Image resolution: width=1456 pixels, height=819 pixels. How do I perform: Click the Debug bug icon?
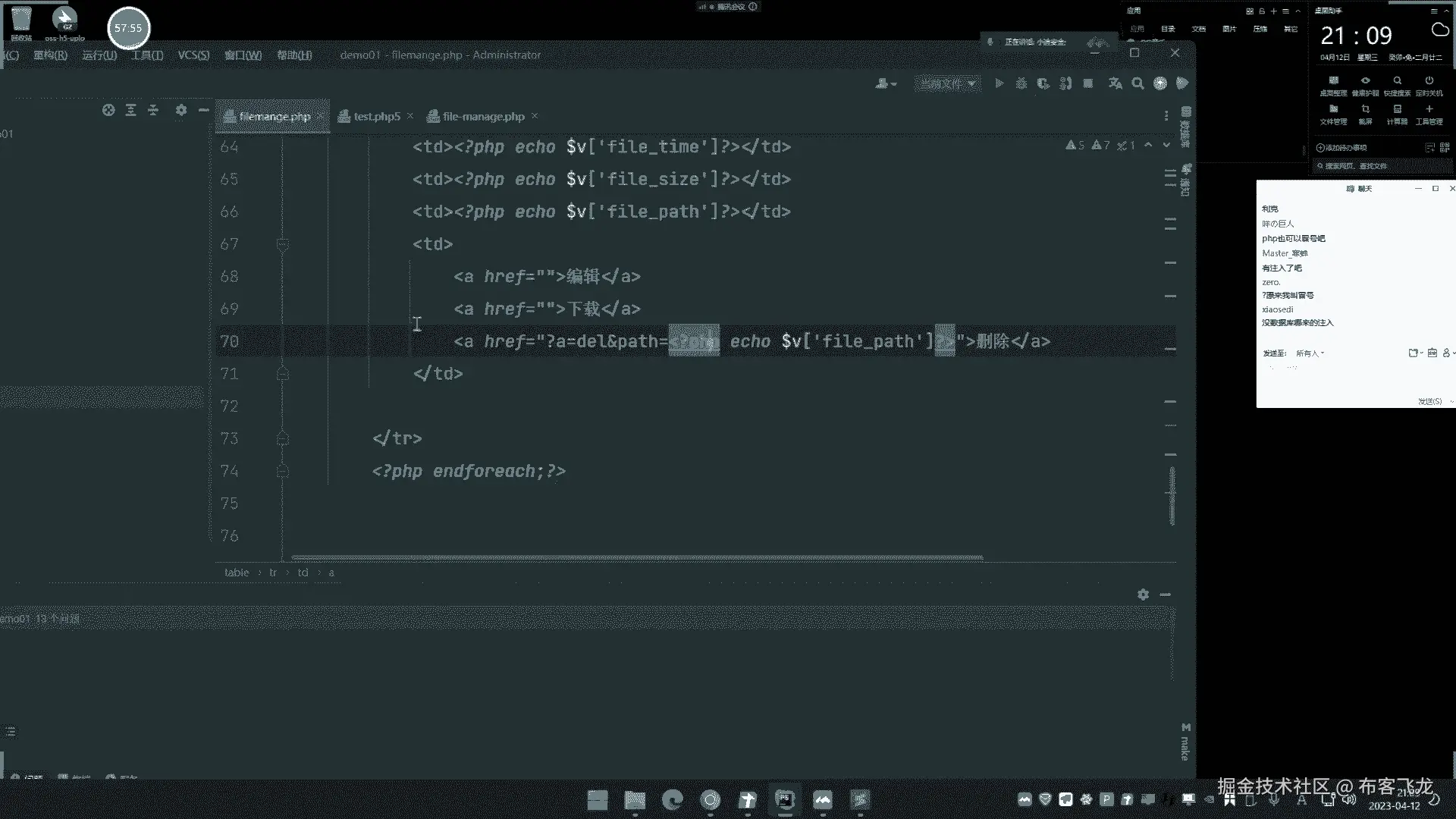tap(1021, 83)
